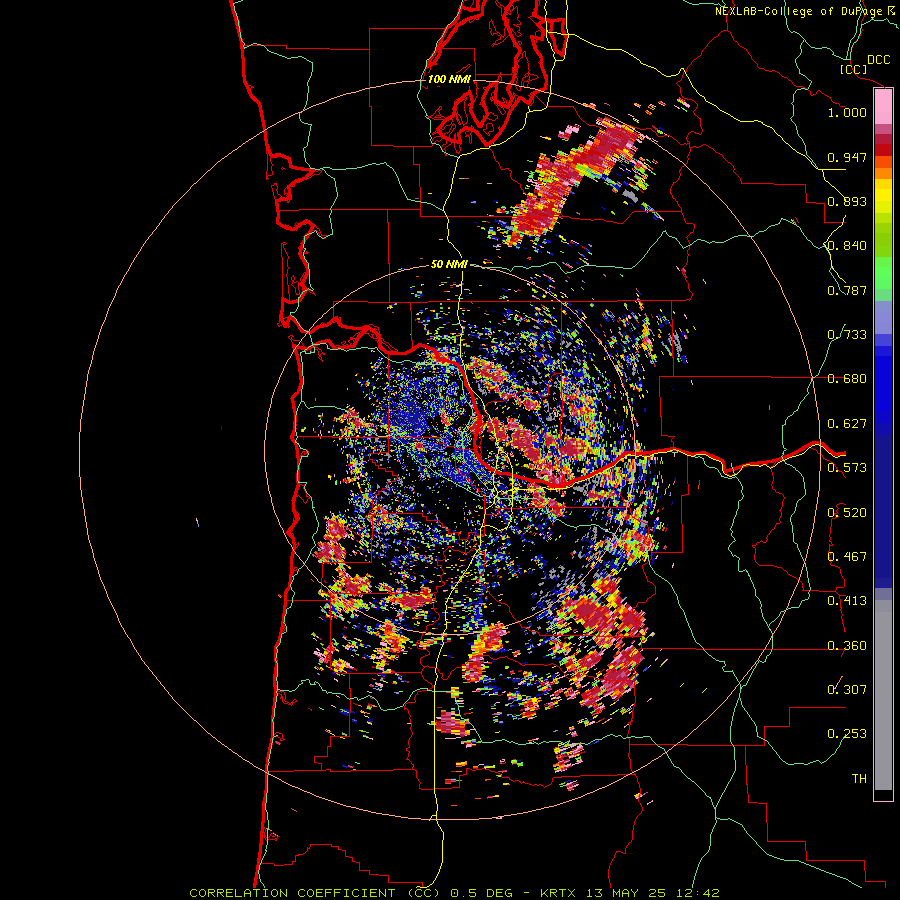Image resolution: width=900 pixels, height=900 pixels.
Task: Pick the light pink colorbar segment beside 1.000
Action: [883, 107]
